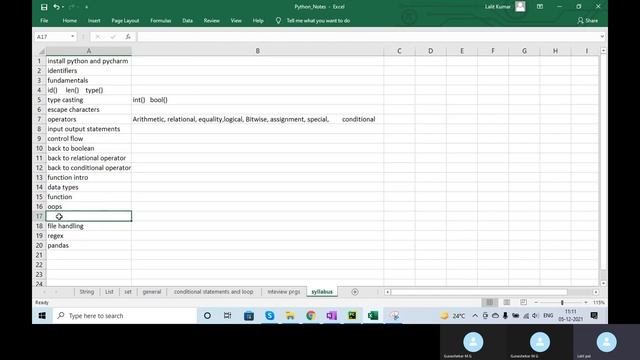Select cell containing 'function intro'
Image resolution: width=640 pixels, height=360 pixels.
coord(88,178)
